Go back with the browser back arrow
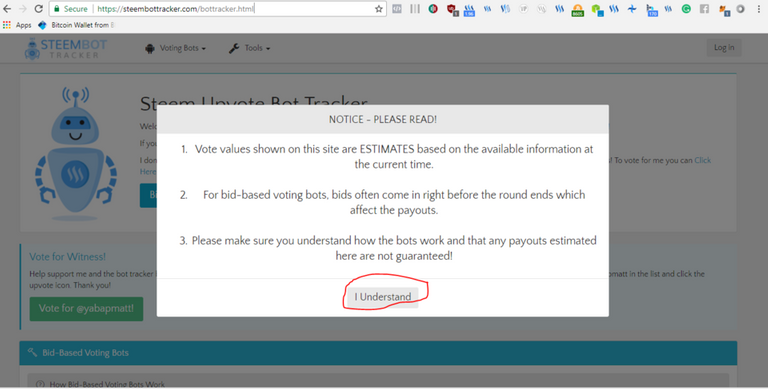Image resolution: width=768 pixels, height=389 pixels. click(x=7, y=9)
